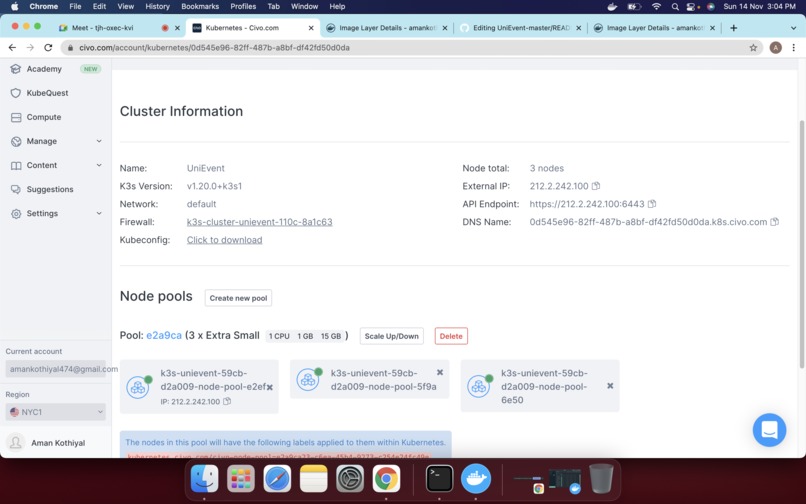This screenshot has height=504, width=806.
Task: Select the K3s version v1.20.0+k3s1
Action: [214, 186]
